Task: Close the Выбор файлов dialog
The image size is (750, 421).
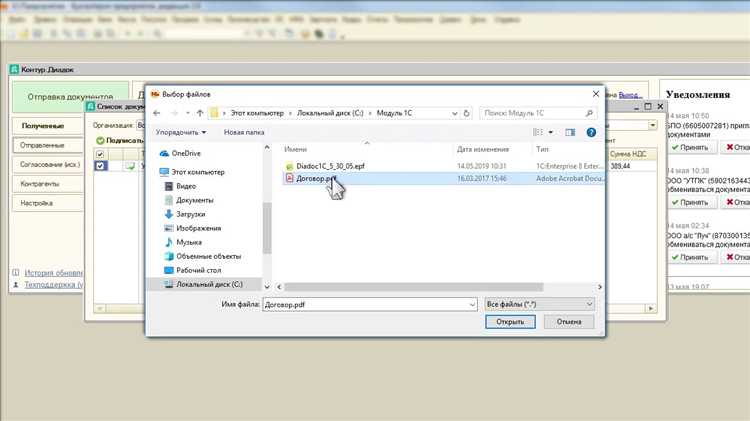Action: click(596, 94)
